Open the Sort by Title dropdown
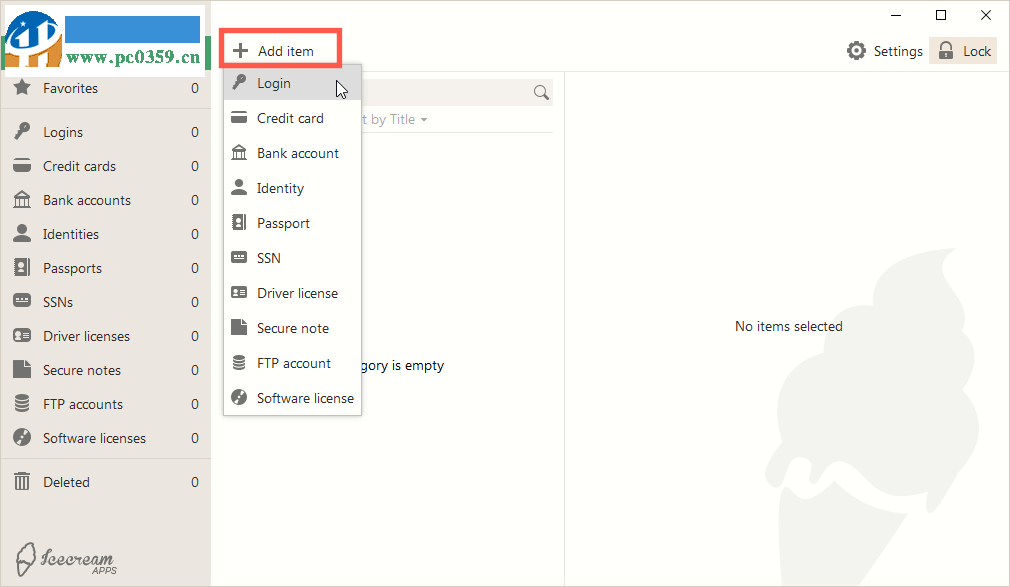Image resolution: width=1010 pixels, height=587 pixels. 394,119
